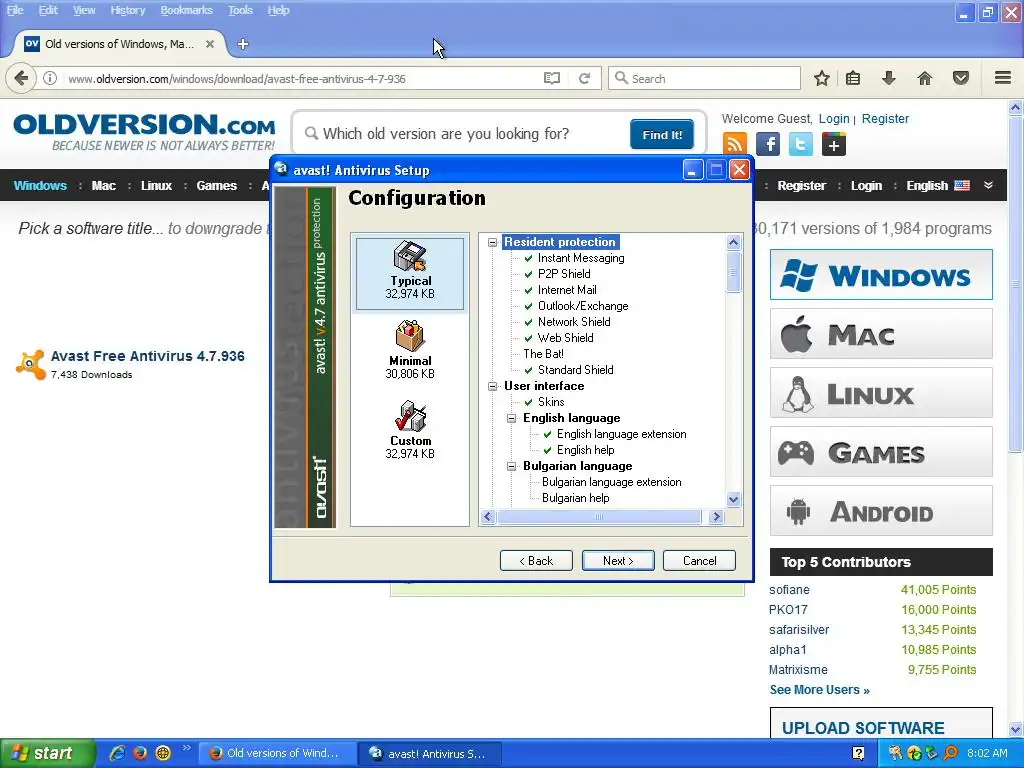Toggle English help checkmark

click(548, 450)
